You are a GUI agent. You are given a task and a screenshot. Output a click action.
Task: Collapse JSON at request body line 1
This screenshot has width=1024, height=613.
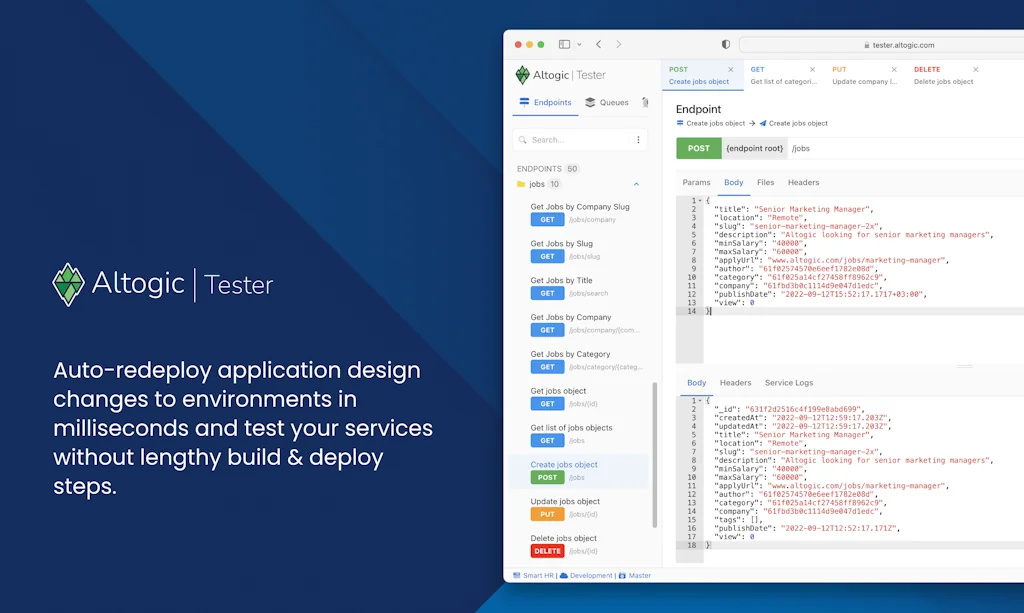(700, 201)
